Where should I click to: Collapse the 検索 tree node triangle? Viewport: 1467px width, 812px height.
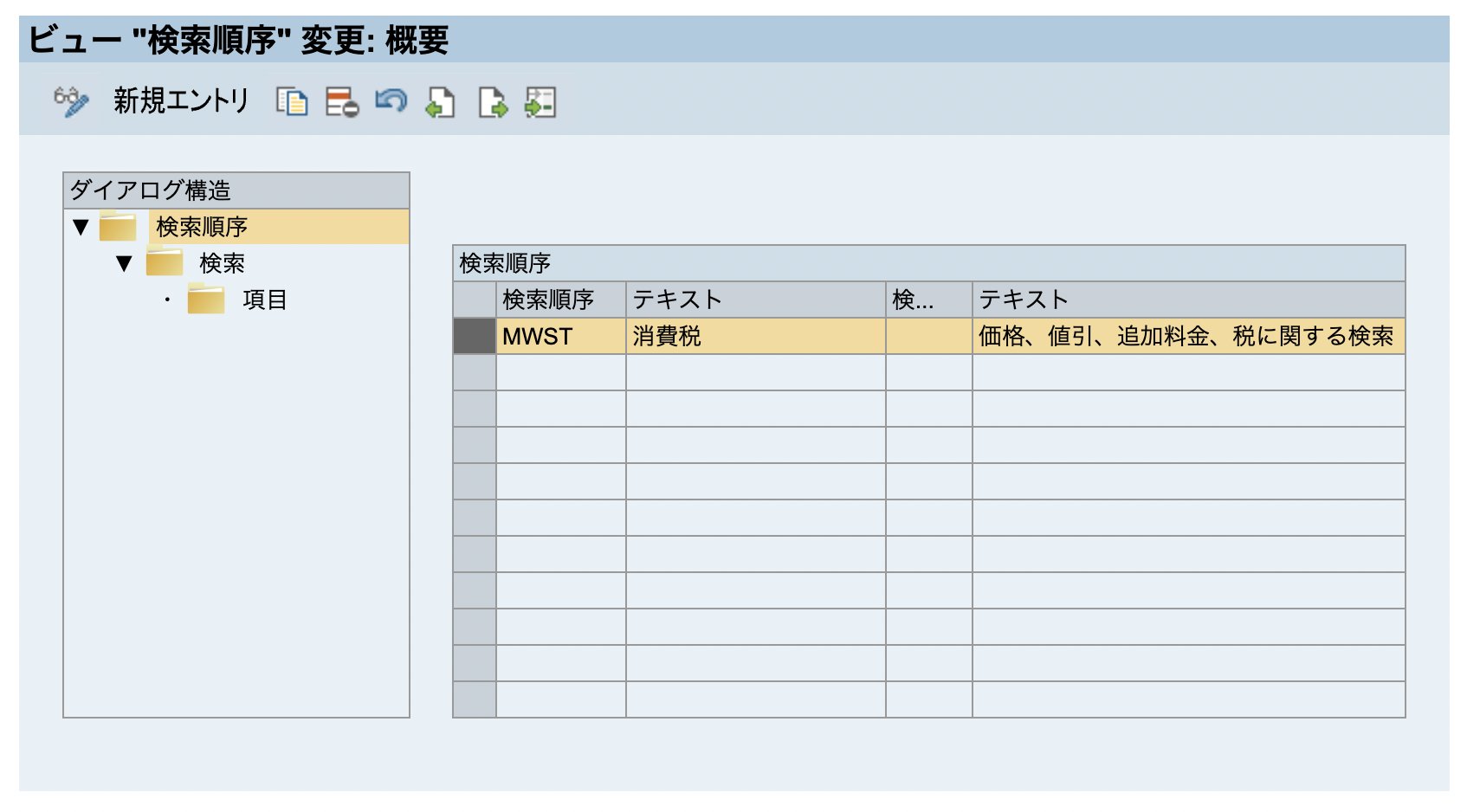[x=124, y=263]
